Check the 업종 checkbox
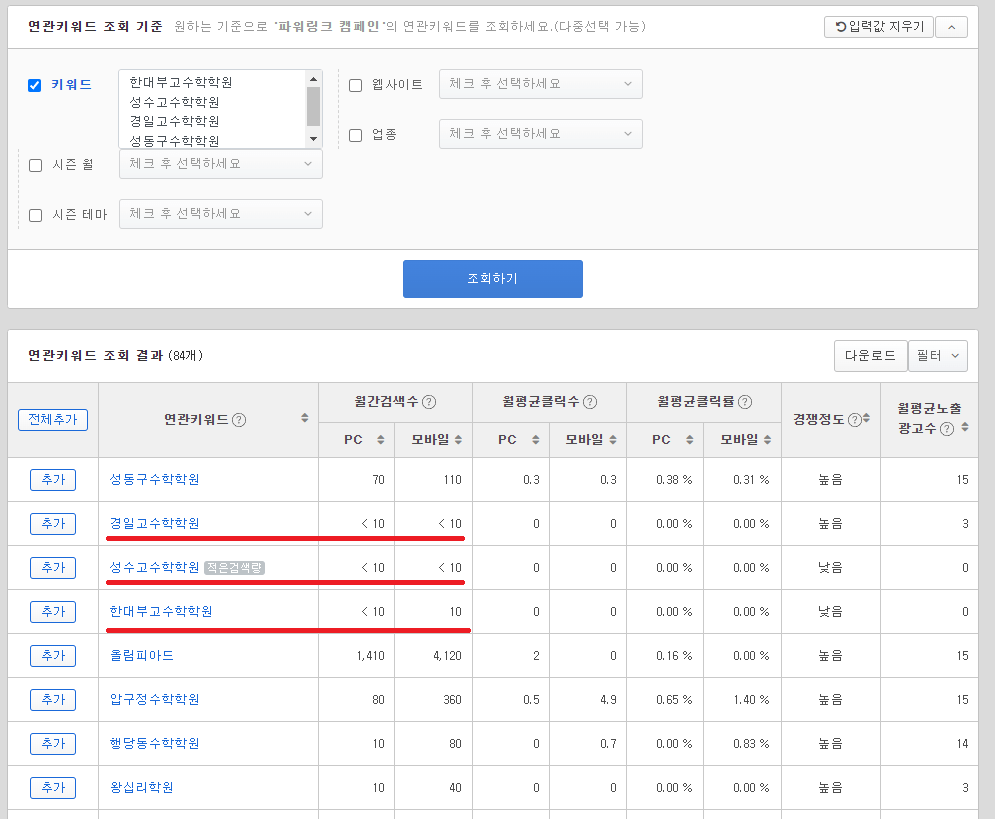 tap(355, 135)
